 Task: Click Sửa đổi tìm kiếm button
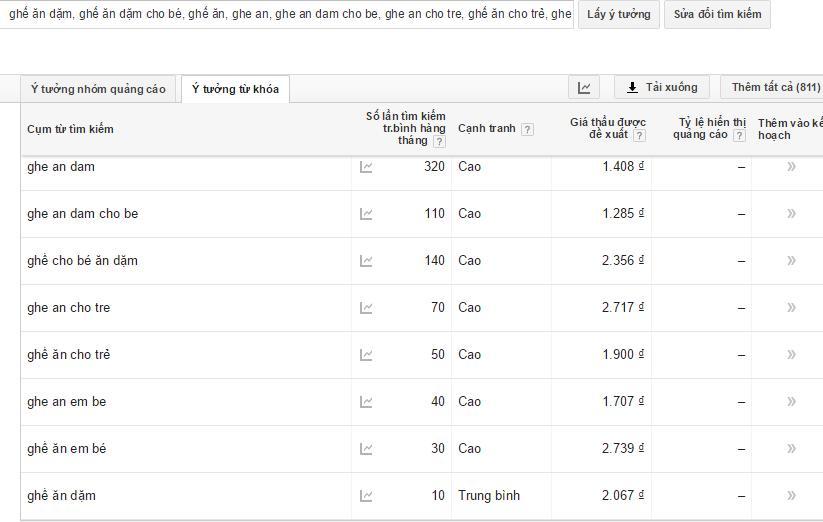[718, 14]
